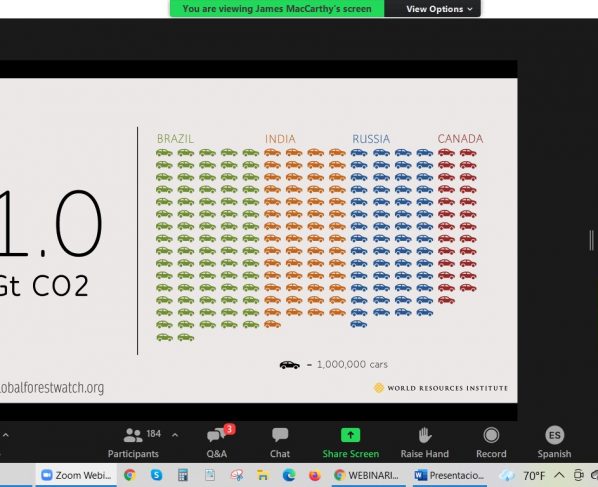Screen dimensions: 598x487
Task: Open Microsoft Edge from the taskbar
Action: coord(289,475)
